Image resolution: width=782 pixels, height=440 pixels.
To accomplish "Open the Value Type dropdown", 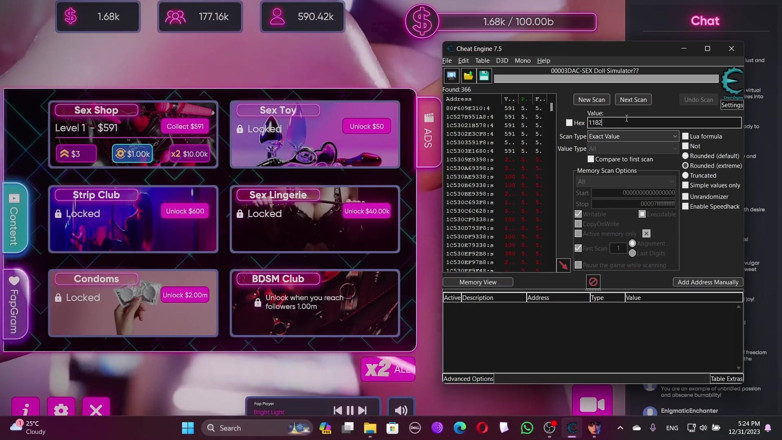I will pos(633,149).
